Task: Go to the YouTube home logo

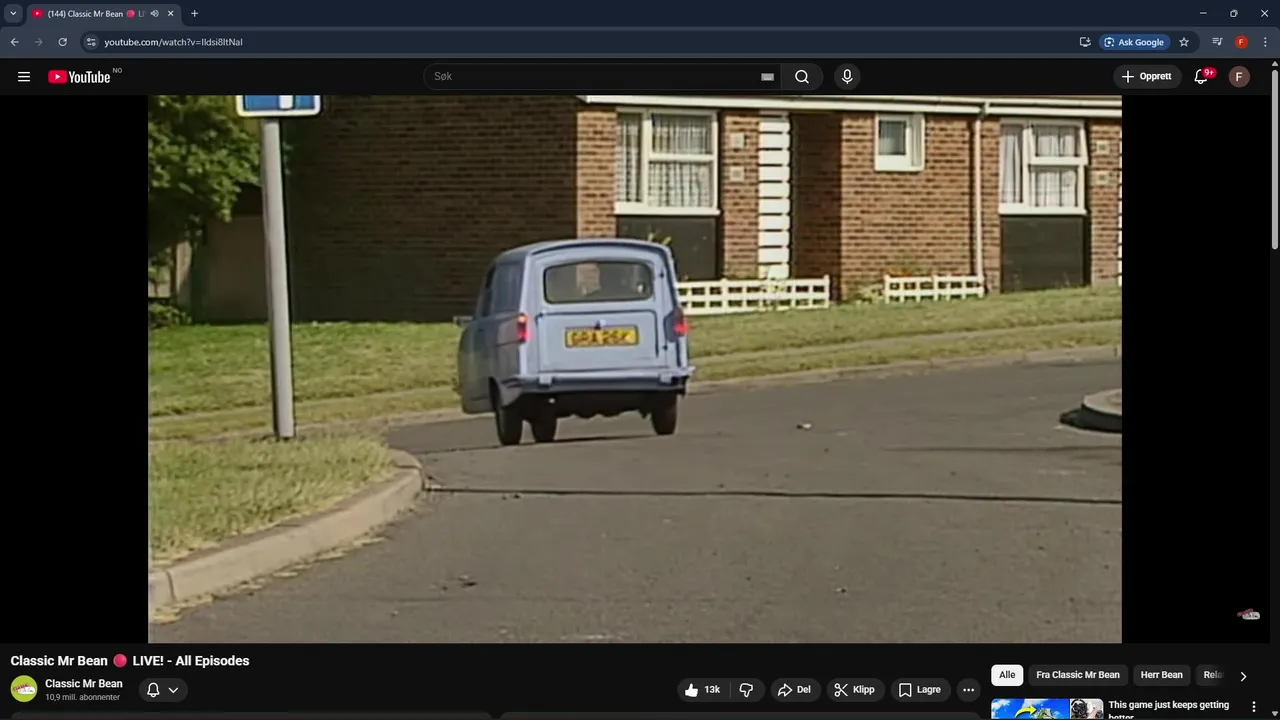Action: tap(80, 77)
